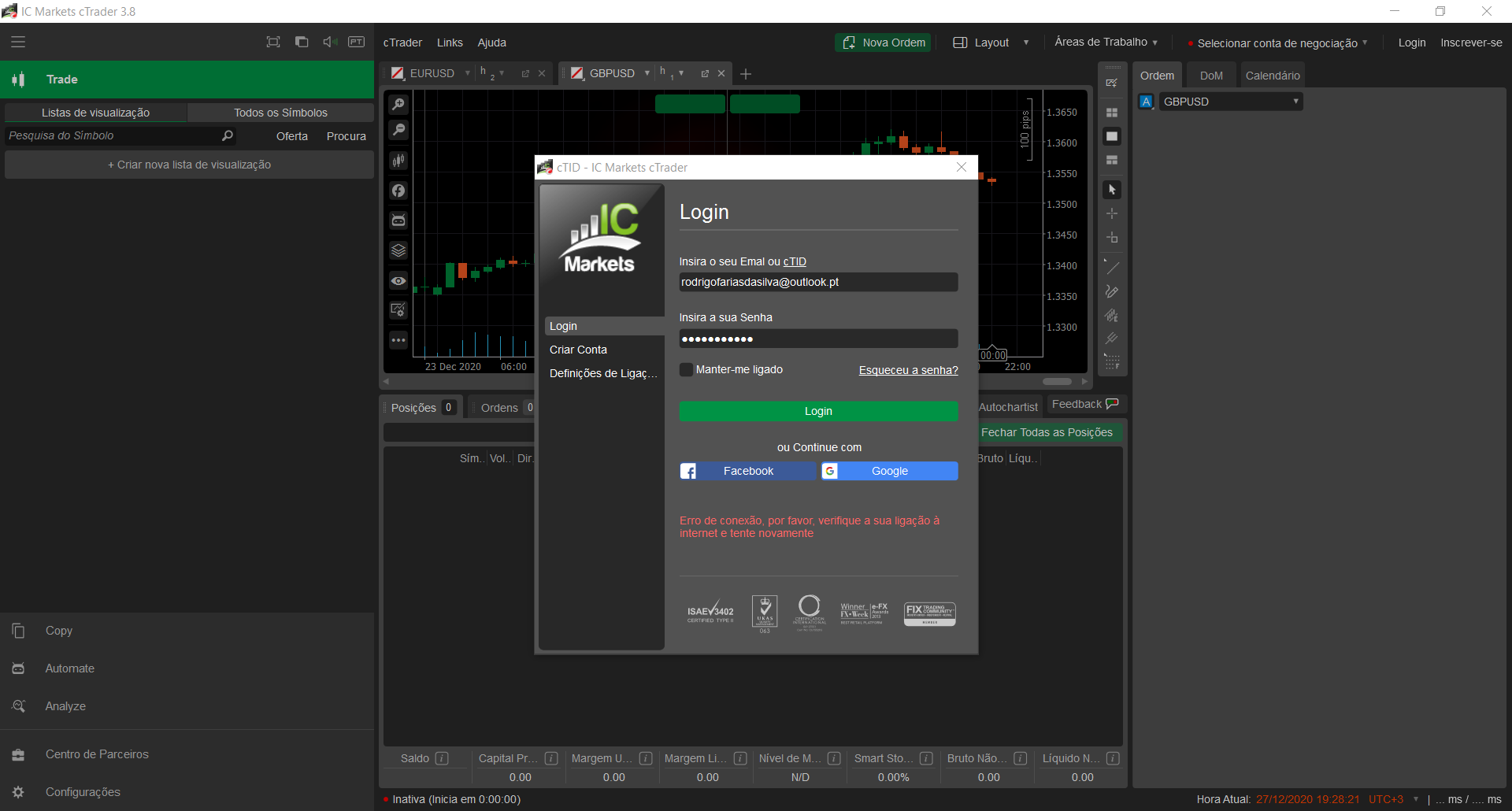
Task: Open the hamburger menu icon
Action: (x=18, y=42)
